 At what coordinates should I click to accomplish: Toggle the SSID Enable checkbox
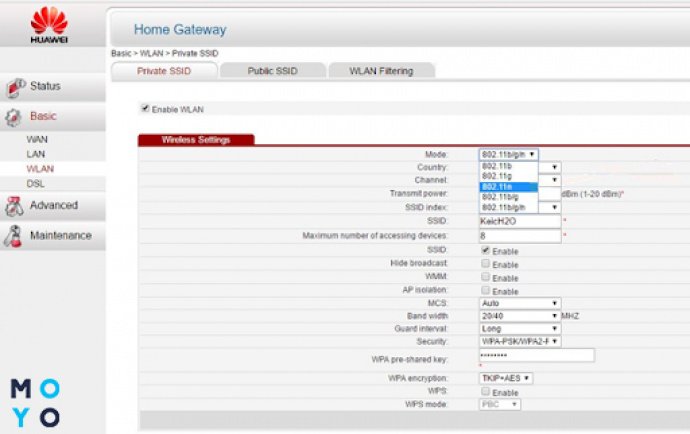pos(485,250)
